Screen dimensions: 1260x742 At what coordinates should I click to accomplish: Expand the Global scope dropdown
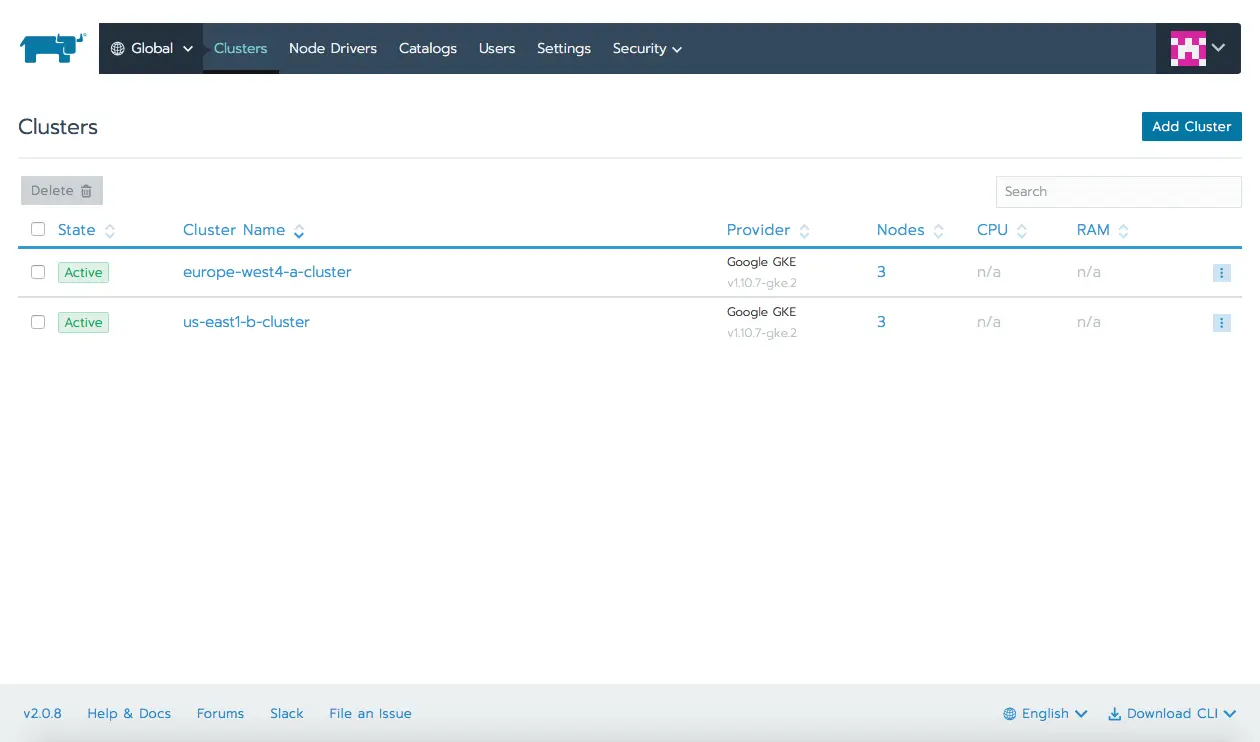point(151,48)
